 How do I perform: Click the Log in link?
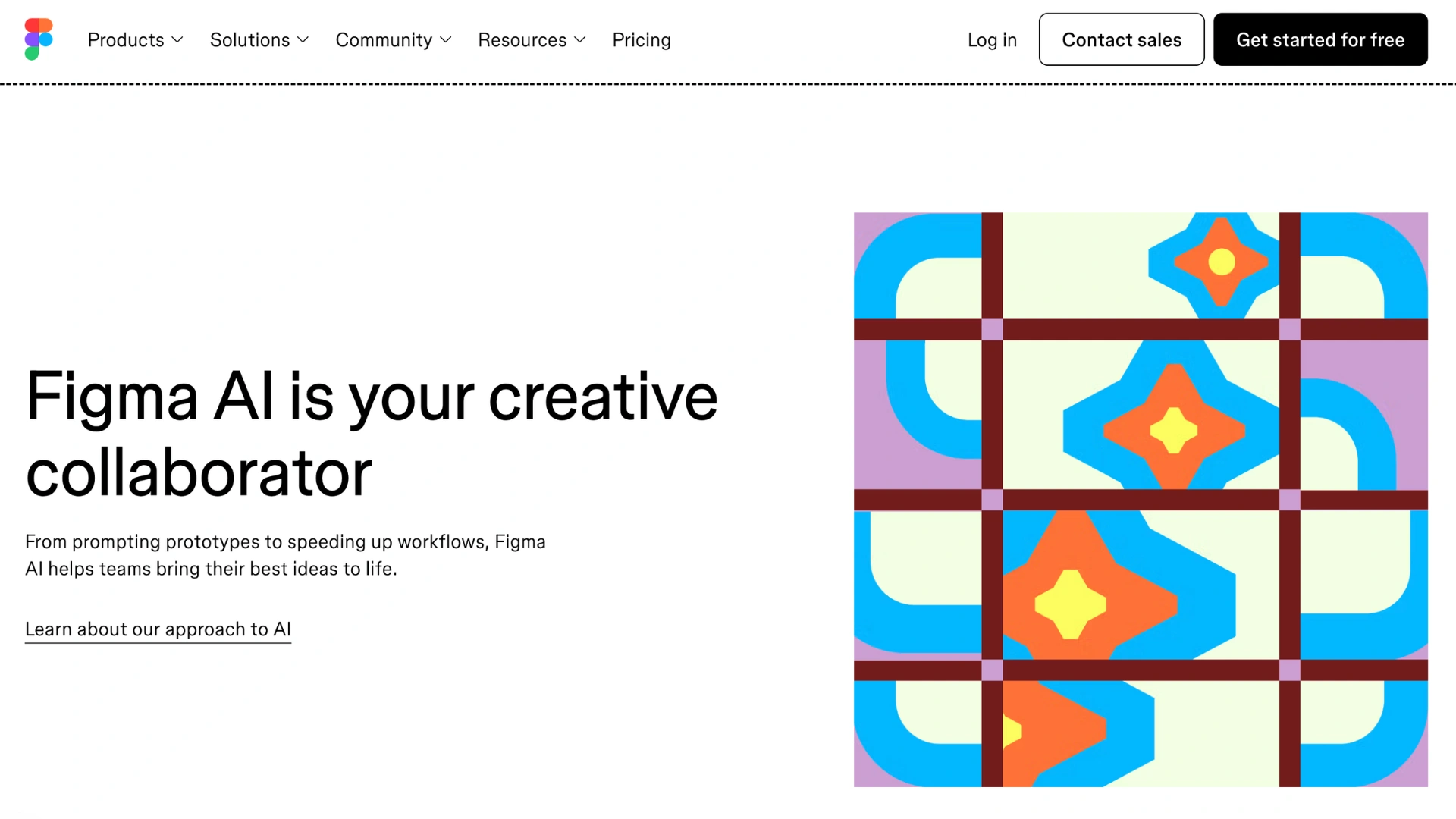coord(992,40)
